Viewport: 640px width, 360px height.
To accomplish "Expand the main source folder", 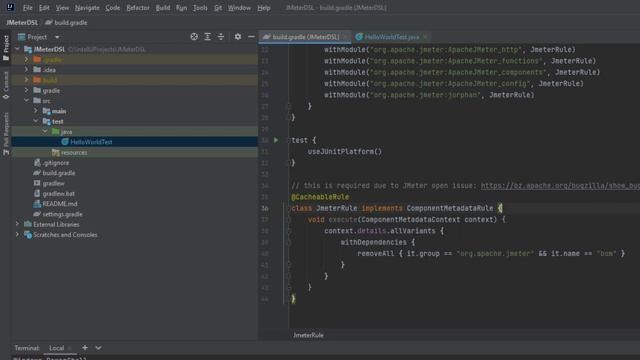I will (36, 111).
